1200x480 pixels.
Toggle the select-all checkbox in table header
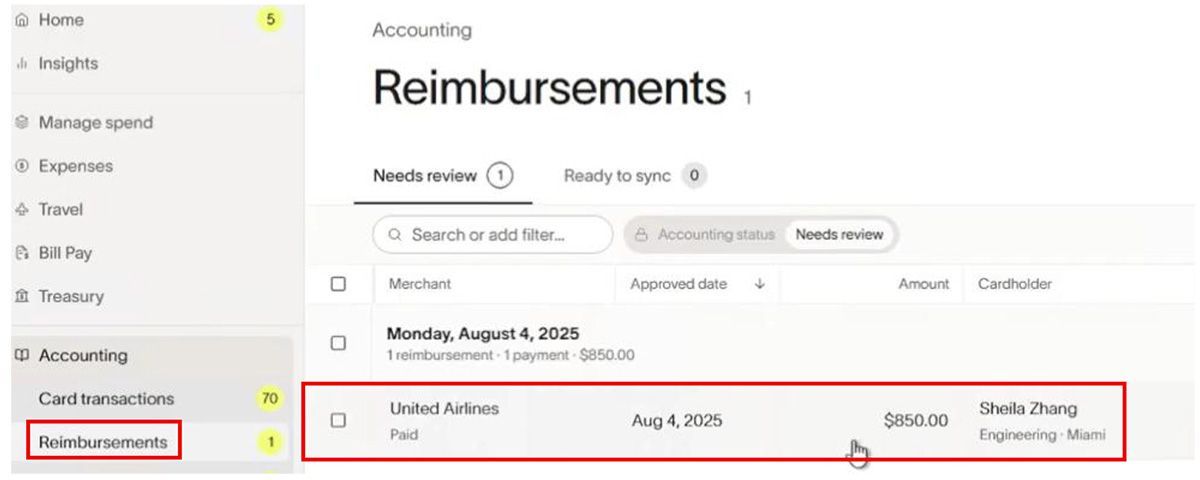[338, 284]
